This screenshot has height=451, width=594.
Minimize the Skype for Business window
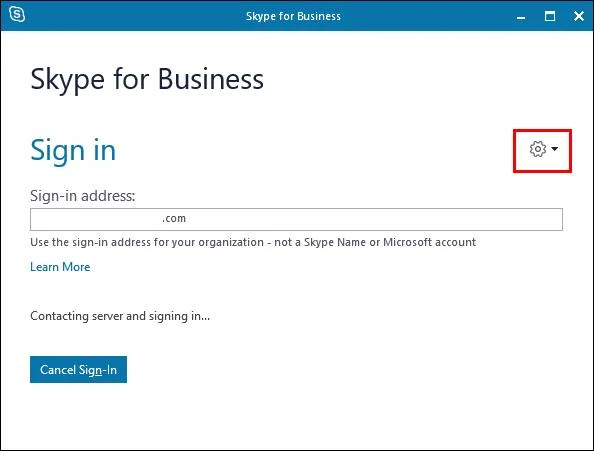click(521, 17)
